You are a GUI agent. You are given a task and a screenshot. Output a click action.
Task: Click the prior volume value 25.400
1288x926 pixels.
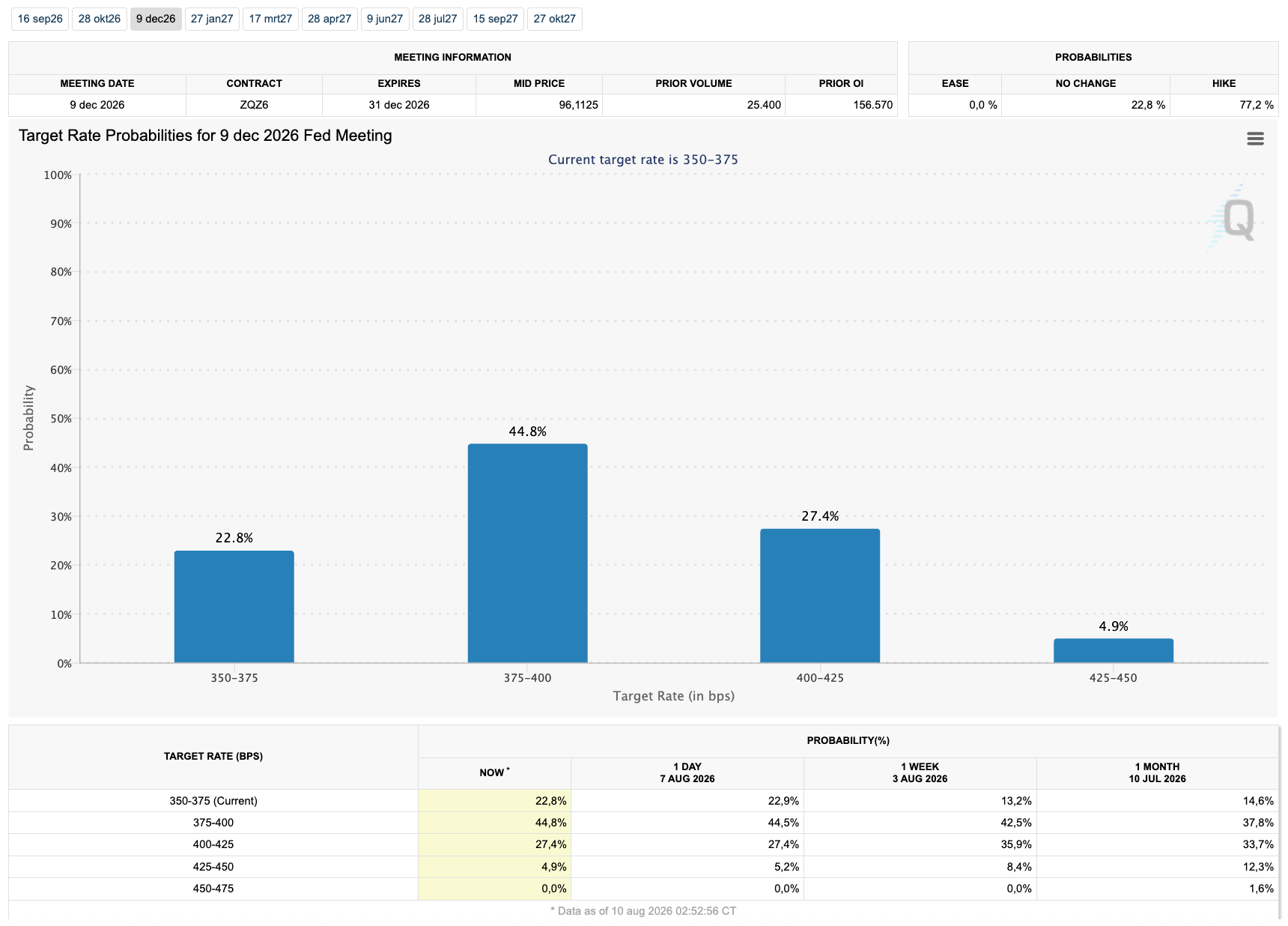764,105
